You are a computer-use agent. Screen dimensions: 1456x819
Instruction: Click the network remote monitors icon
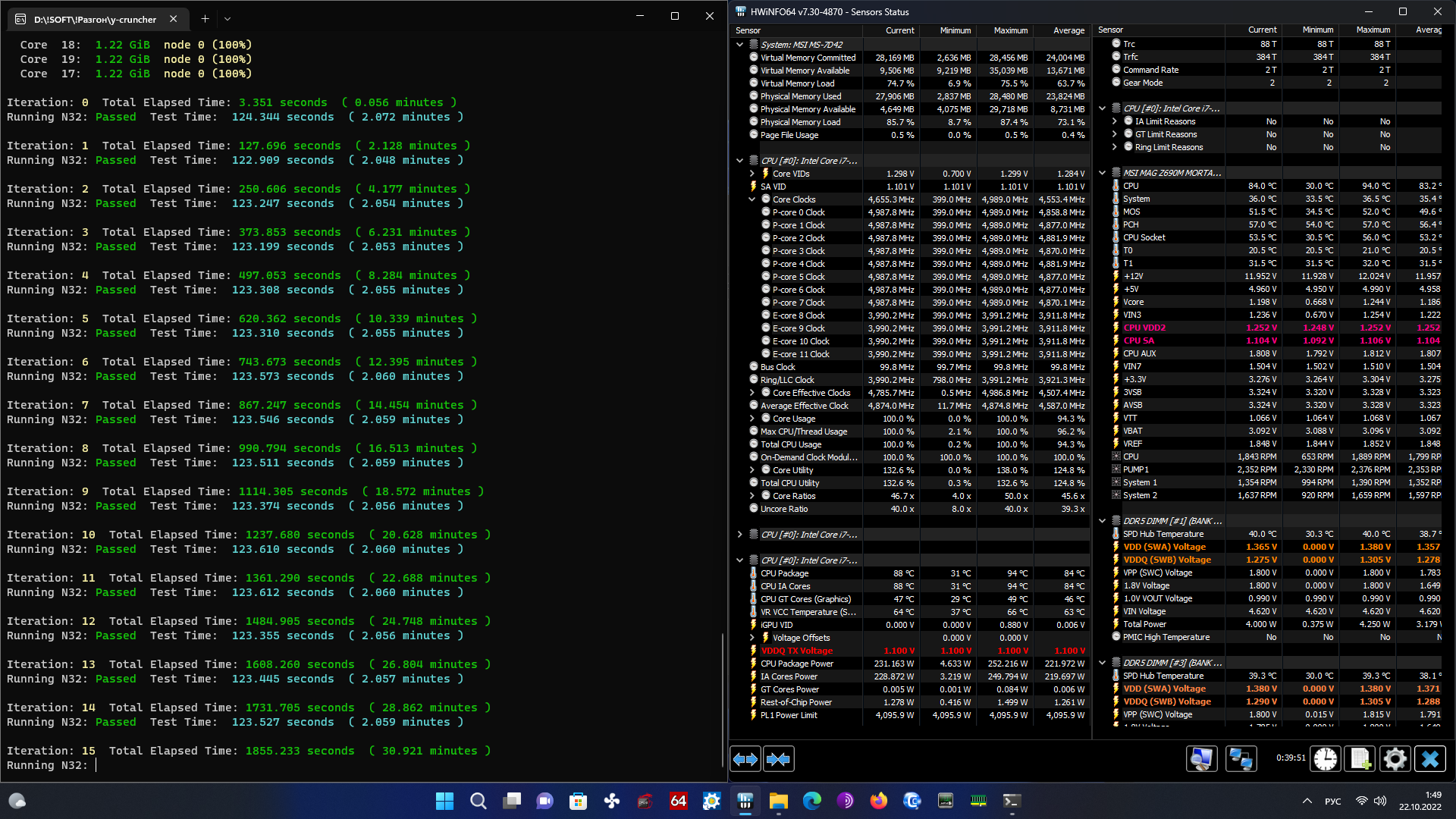[1241, 759]
